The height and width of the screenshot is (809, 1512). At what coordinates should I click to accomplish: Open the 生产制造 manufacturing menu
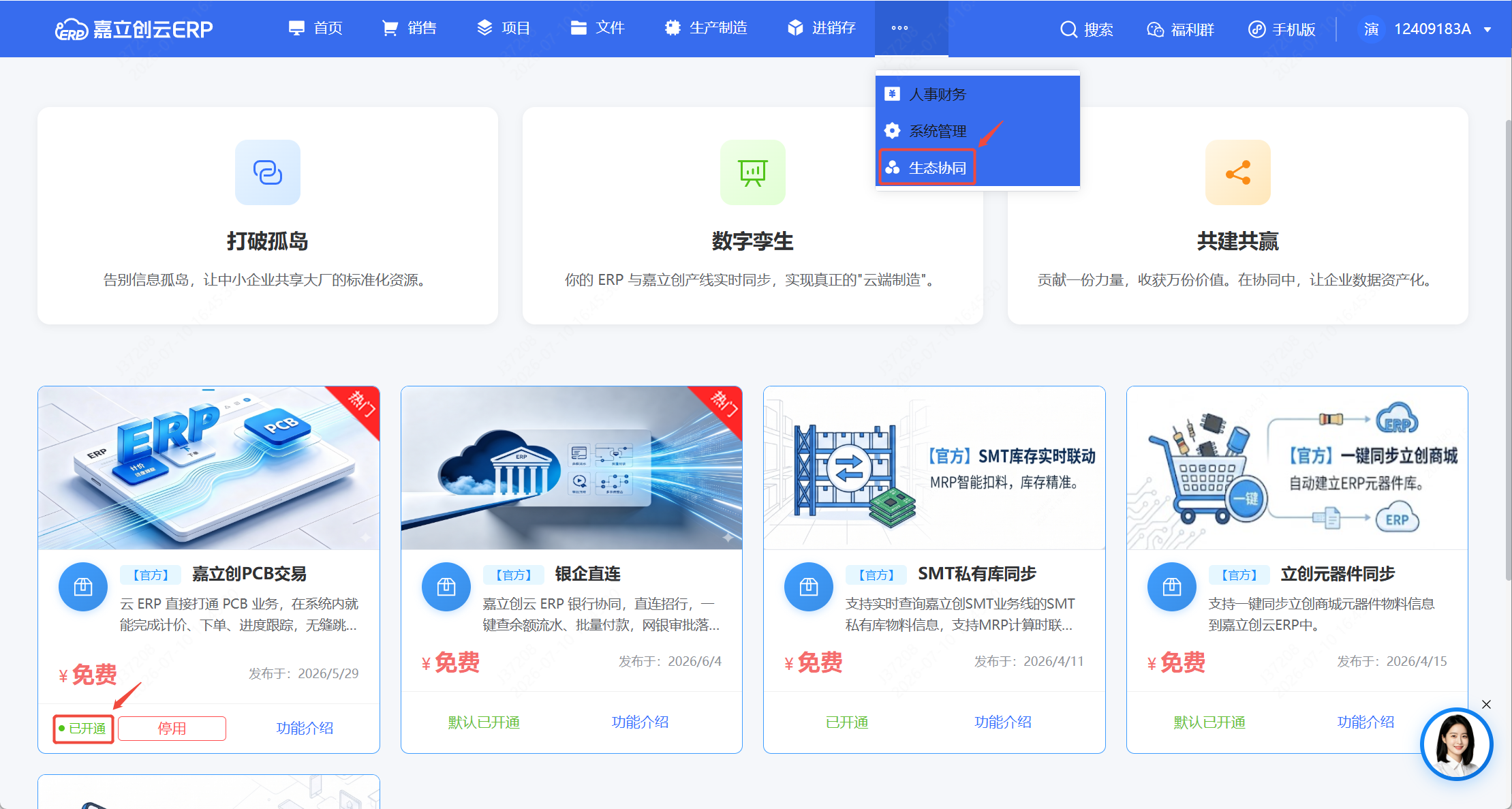coord(705,28)
